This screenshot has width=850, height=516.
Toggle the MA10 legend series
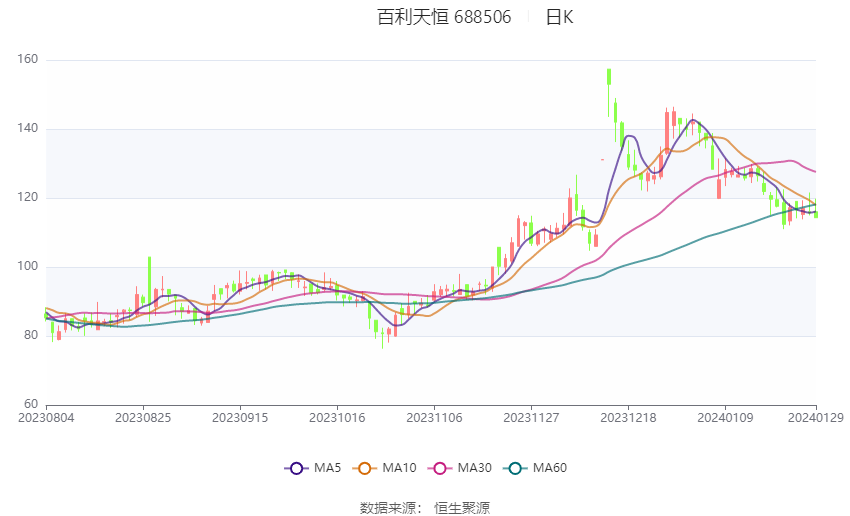[384, 468]
